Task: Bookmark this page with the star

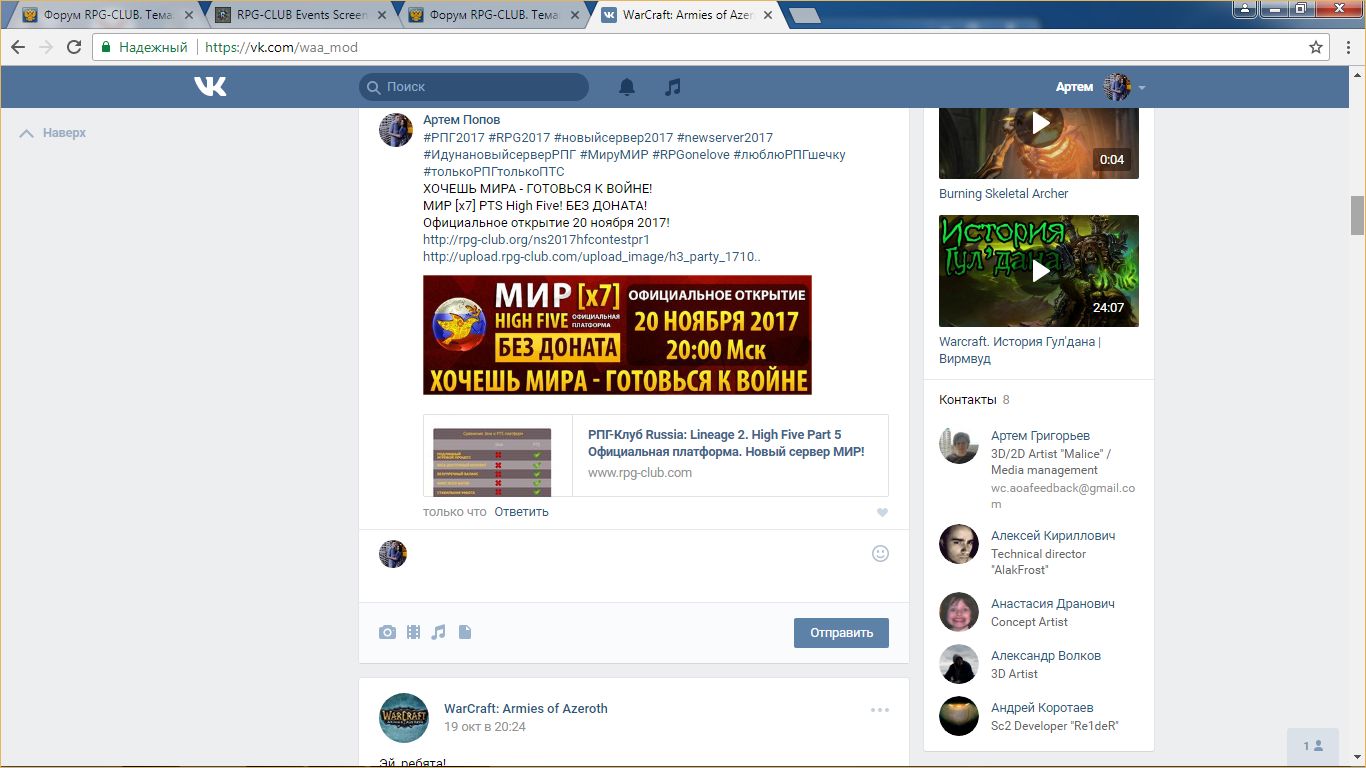Action: click(1316, 47)
